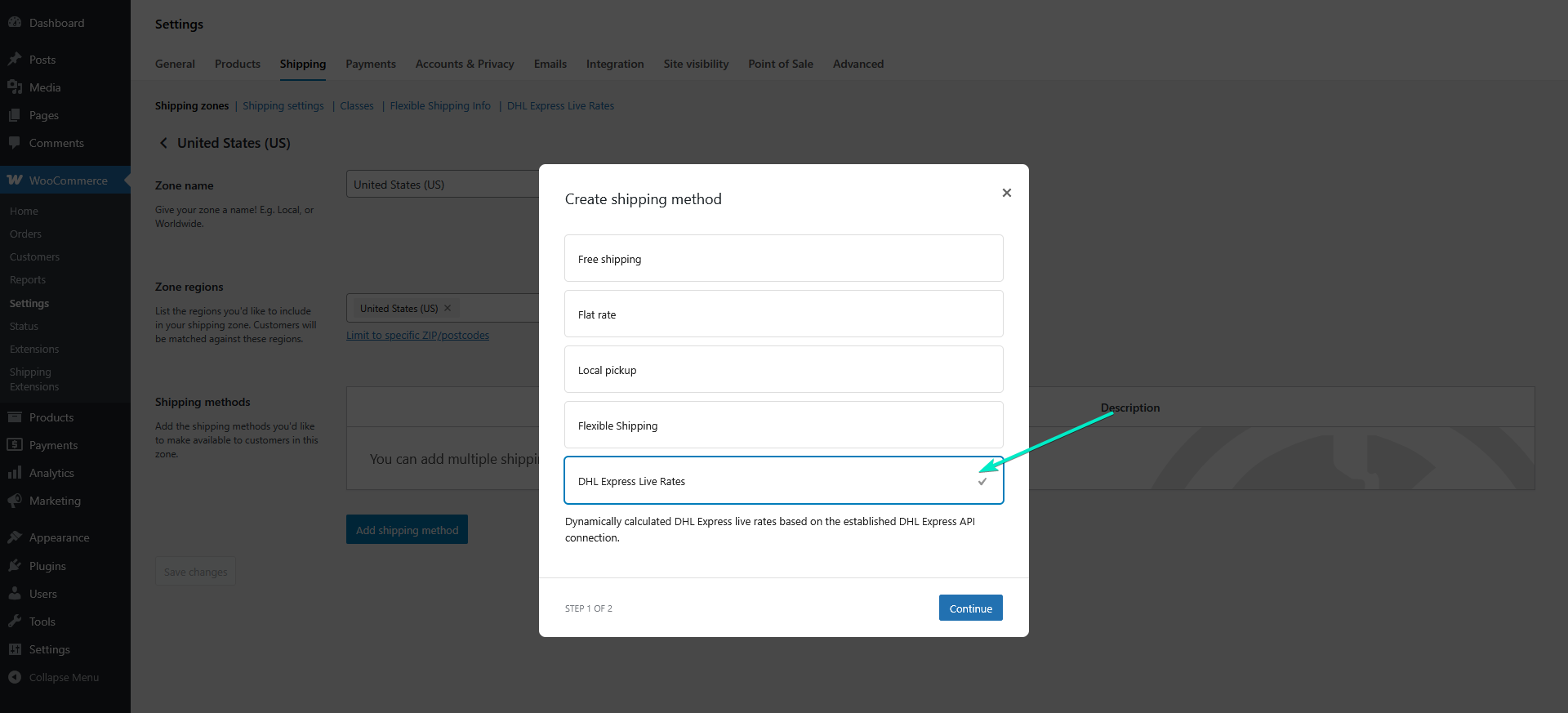Image resolution: width=1568 pixels, height=713 pixels.
Task: Select the DHL Express Live Rates option
Action: pos(784,480)
